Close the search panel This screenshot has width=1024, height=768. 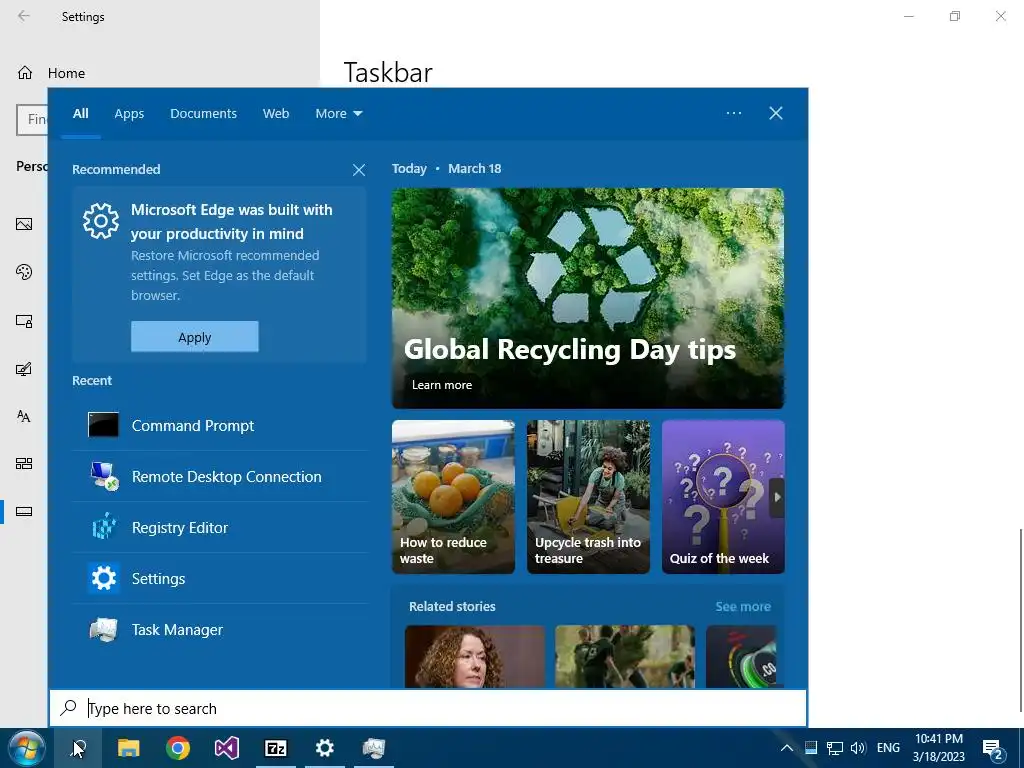click(776, 113)
